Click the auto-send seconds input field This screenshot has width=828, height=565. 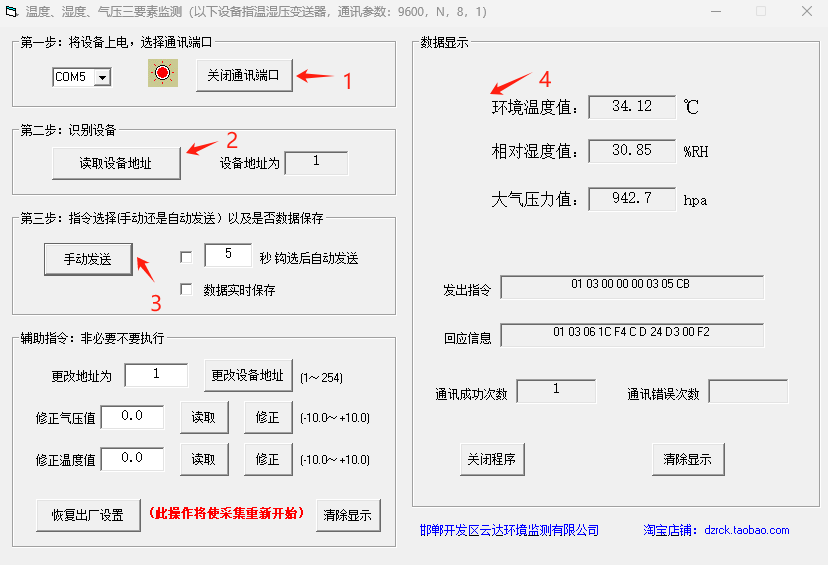(228, 256)
